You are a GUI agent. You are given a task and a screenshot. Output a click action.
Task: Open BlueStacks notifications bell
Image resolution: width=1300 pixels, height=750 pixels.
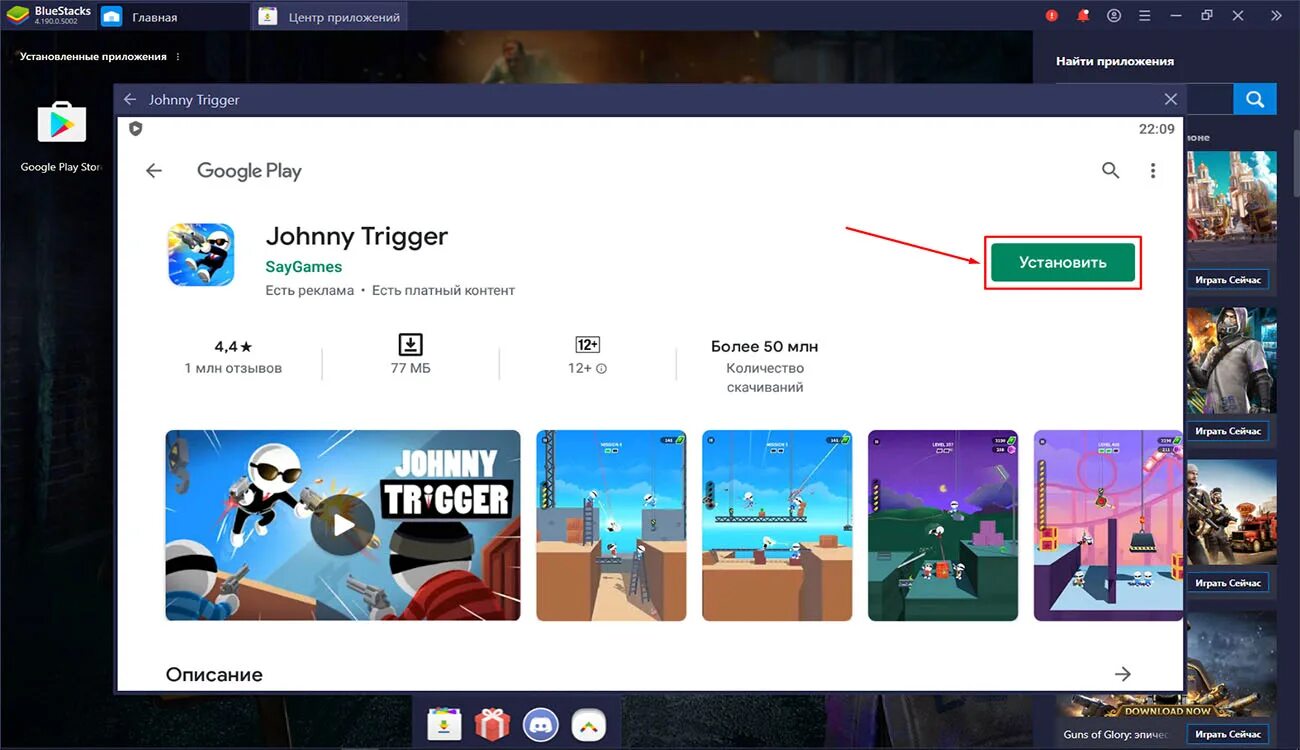1082,15
